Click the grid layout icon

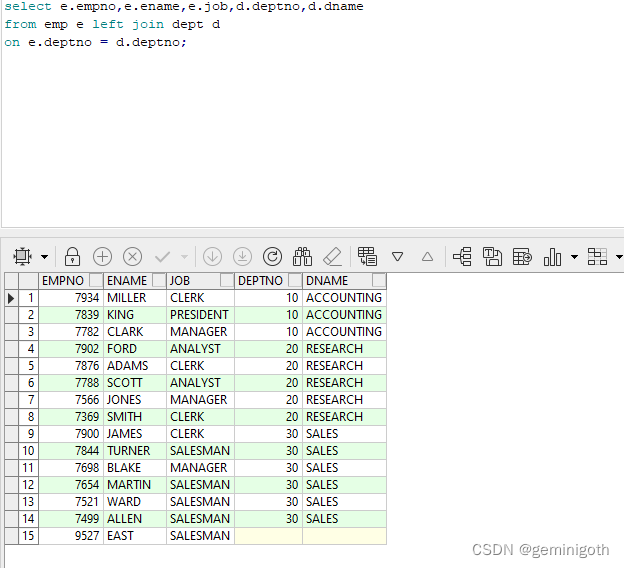click(597, 256)
